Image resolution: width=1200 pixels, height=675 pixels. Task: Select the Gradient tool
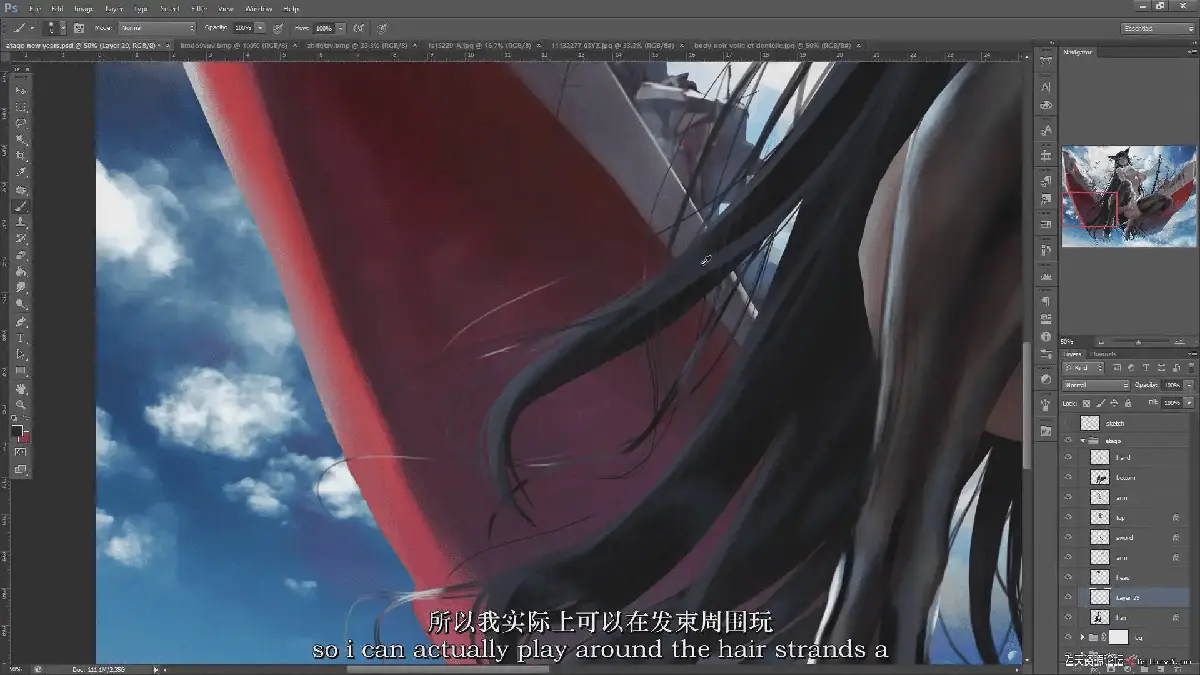point(22,272)
